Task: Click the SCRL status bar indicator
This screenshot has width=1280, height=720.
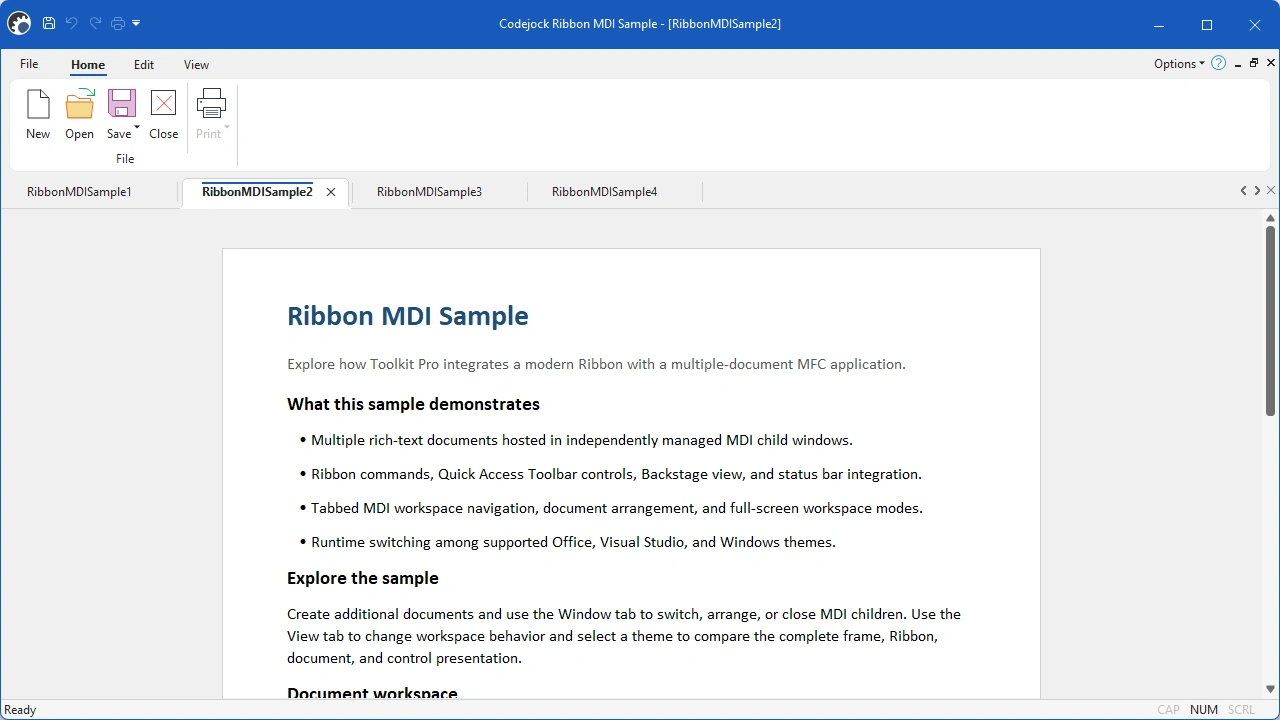Action: (x=1241, y=710)
